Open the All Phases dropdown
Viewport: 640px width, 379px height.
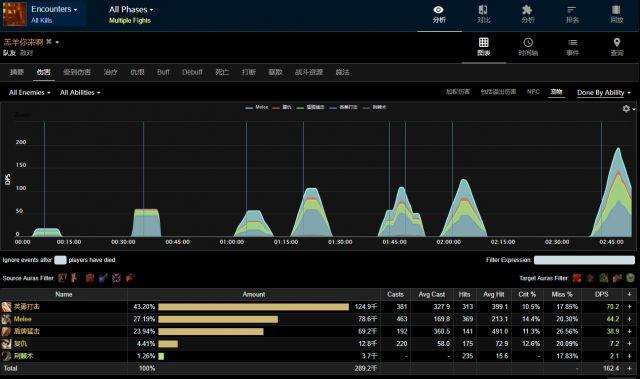point(131,9)
